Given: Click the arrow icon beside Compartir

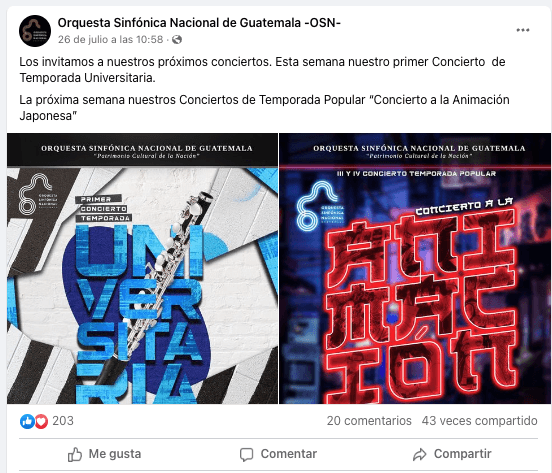Looking at the screenshot, I should [420, 454].
